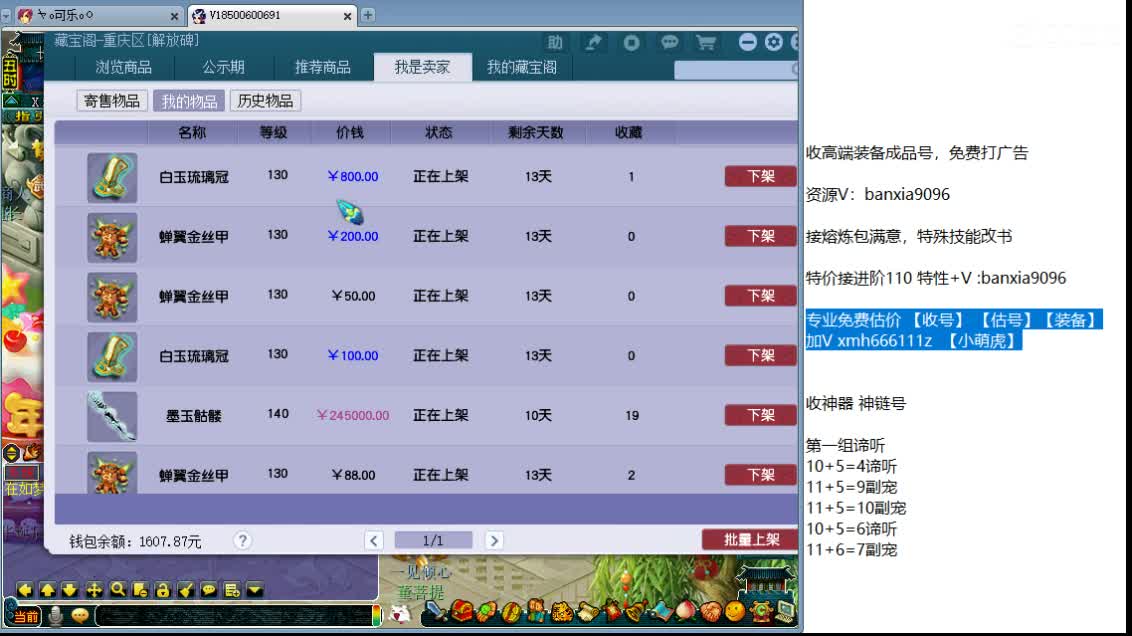The width and height of the screenshot is (1132, 636).
Task: Delist 墨玉骷髅 priced ¥245000.00
Action: 761,415
